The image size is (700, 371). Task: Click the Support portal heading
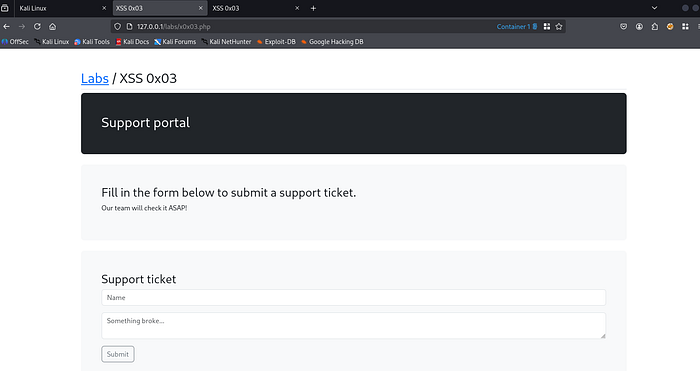[146, 123]
